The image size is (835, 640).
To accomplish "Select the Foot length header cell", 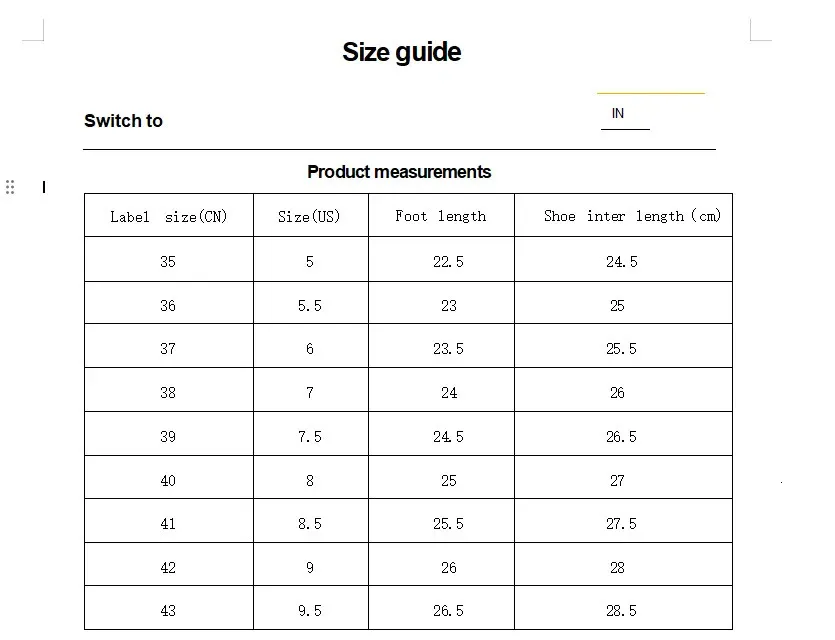I will (440, 216).
